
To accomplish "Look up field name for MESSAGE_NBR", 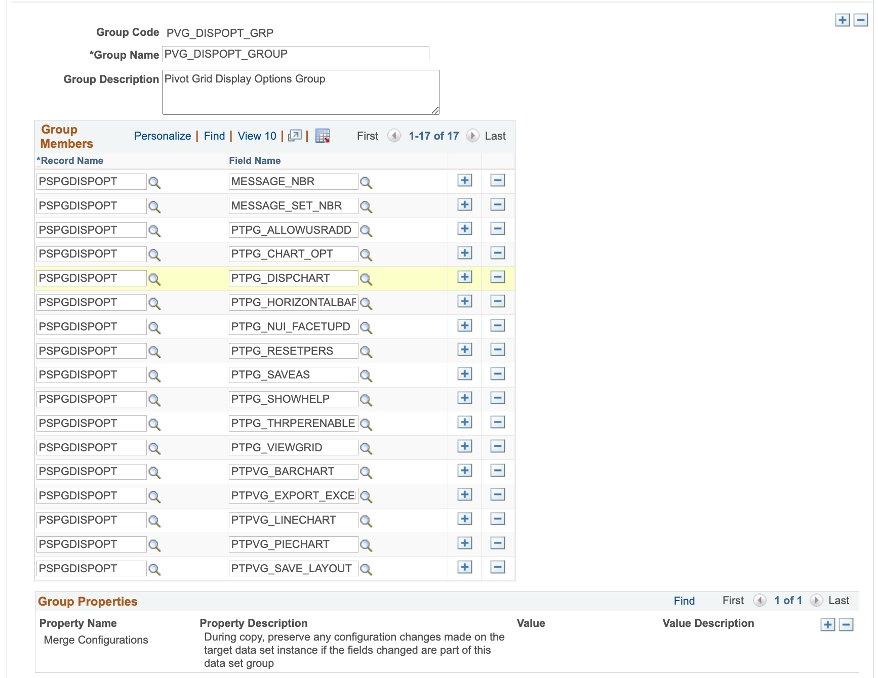I will click(366, 183).
